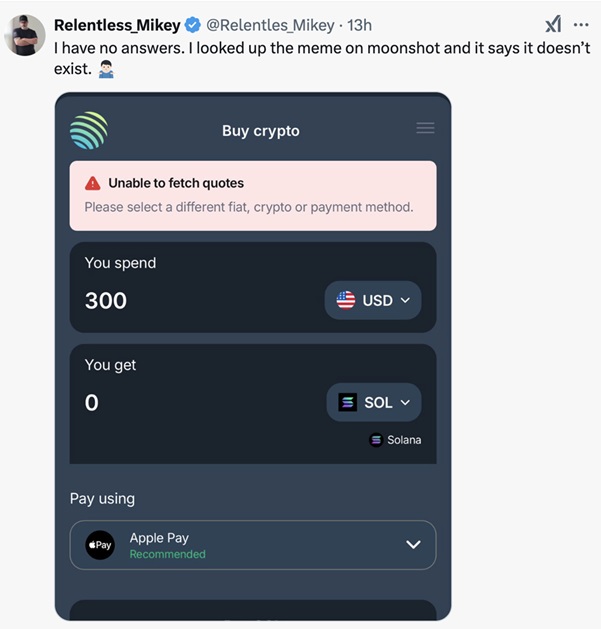The image size is (601, 629).
Task: Click the Relentless_Mikey display name
Action: [x=116, y=25]
